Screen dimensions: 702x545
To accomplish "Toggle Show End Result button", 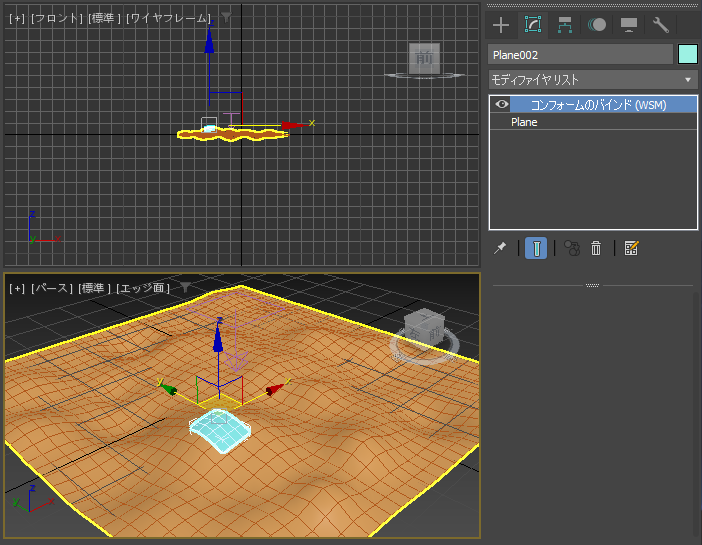I will [x=536, y=248].
